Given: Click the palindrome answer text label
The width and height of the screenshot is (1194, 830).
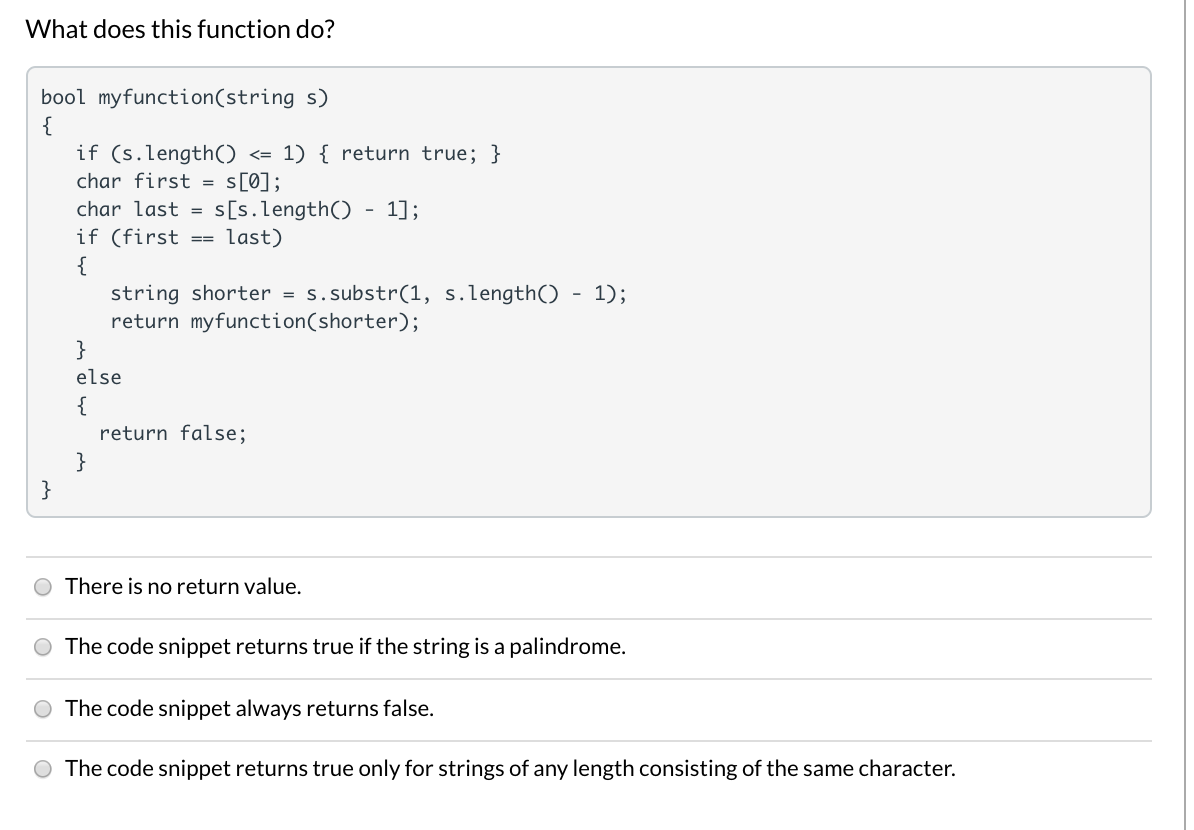Looking at the screenshot, I should click(x=345, y=646).
